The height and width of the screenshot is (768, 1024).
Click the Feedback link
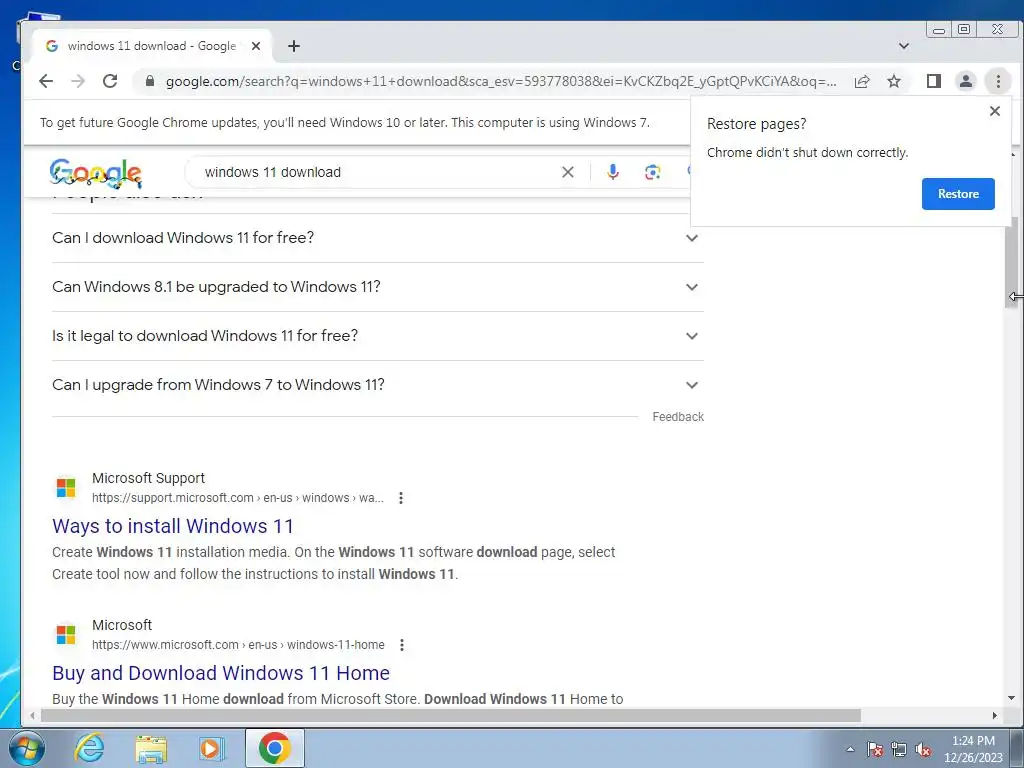[678, 417]
